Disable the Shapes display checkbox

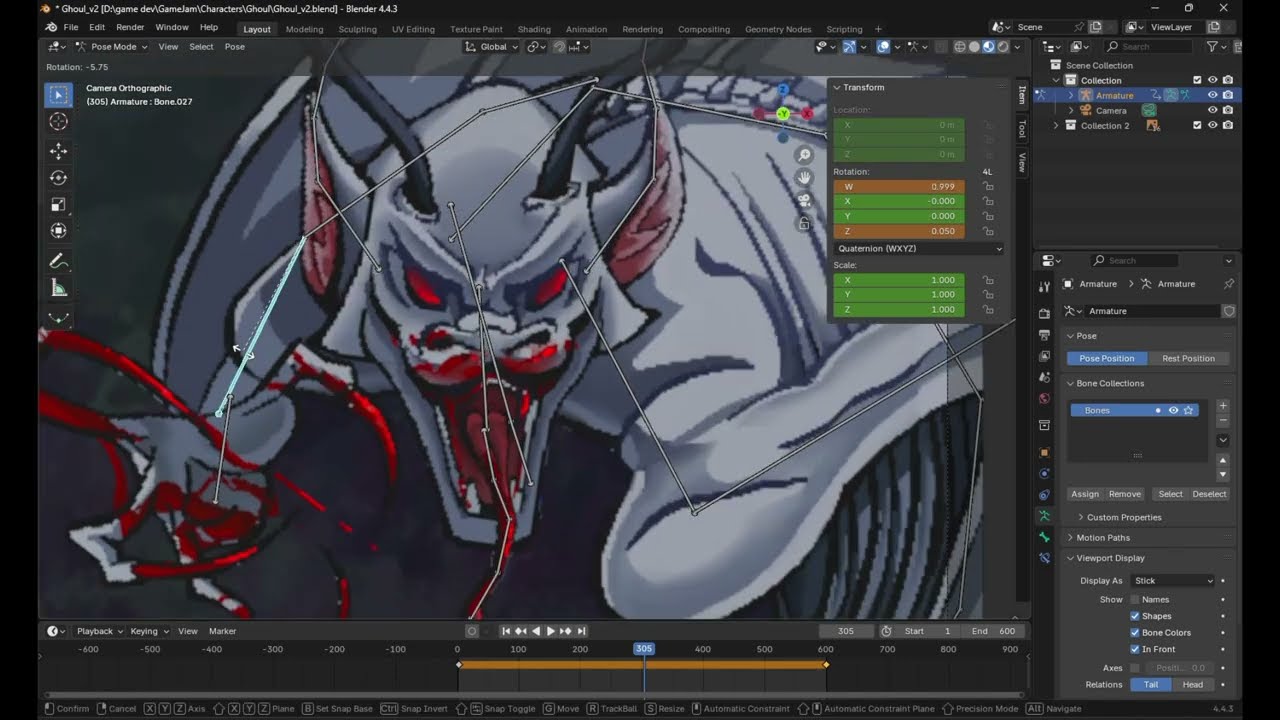[x=1135, y=616]
